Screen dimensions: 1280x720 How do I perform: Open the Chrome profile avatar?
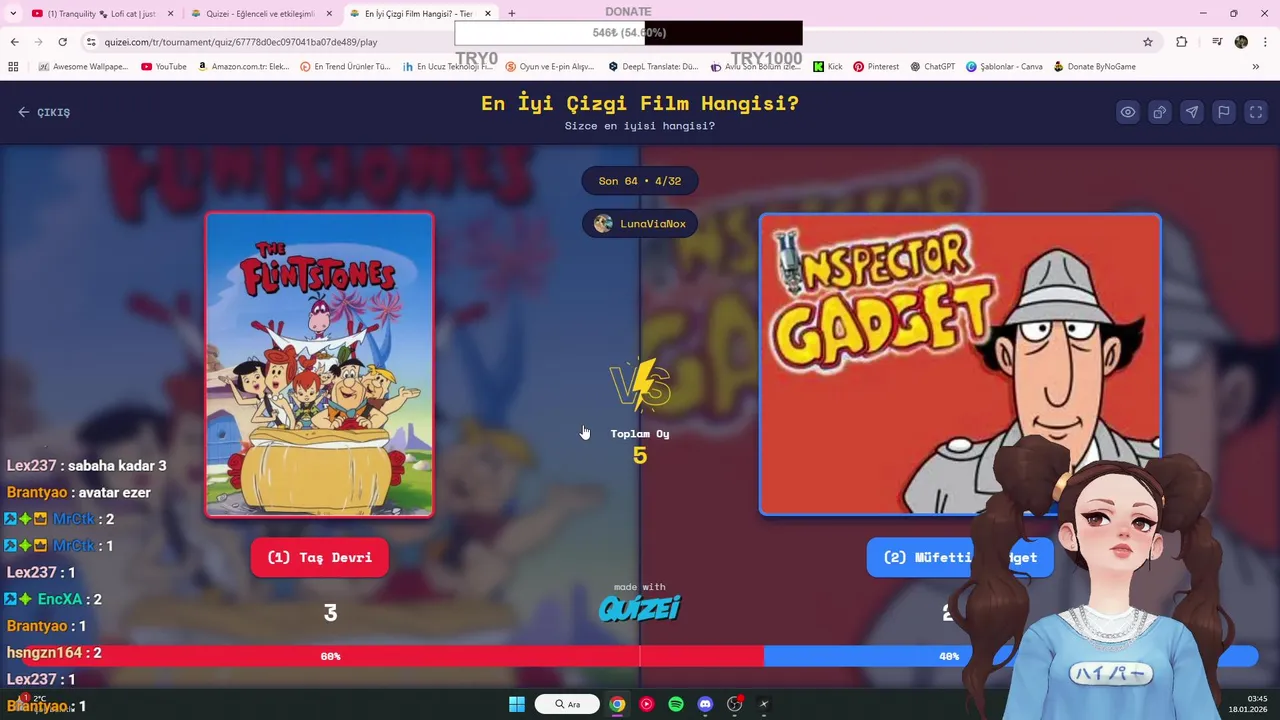pos(1241,42)
